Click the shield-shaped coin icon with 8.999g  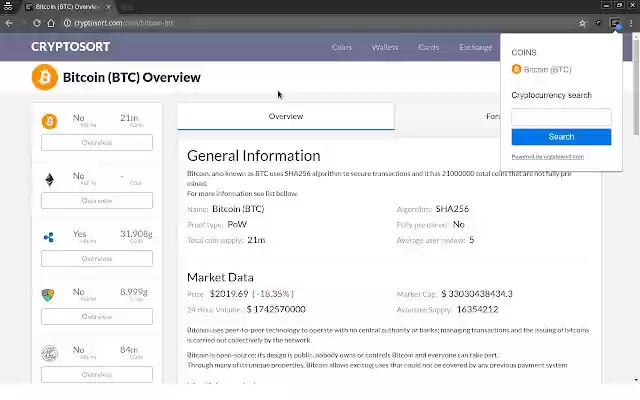tap(48, 295)
